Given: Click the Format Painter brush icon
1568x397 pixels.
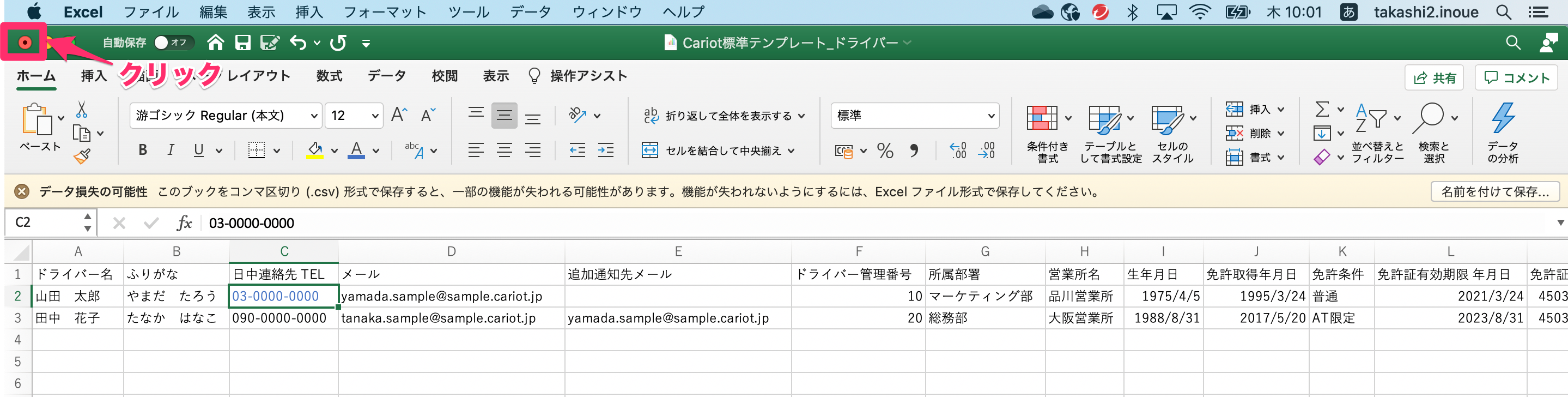Looking at the screenshot, I should point(82,157).
